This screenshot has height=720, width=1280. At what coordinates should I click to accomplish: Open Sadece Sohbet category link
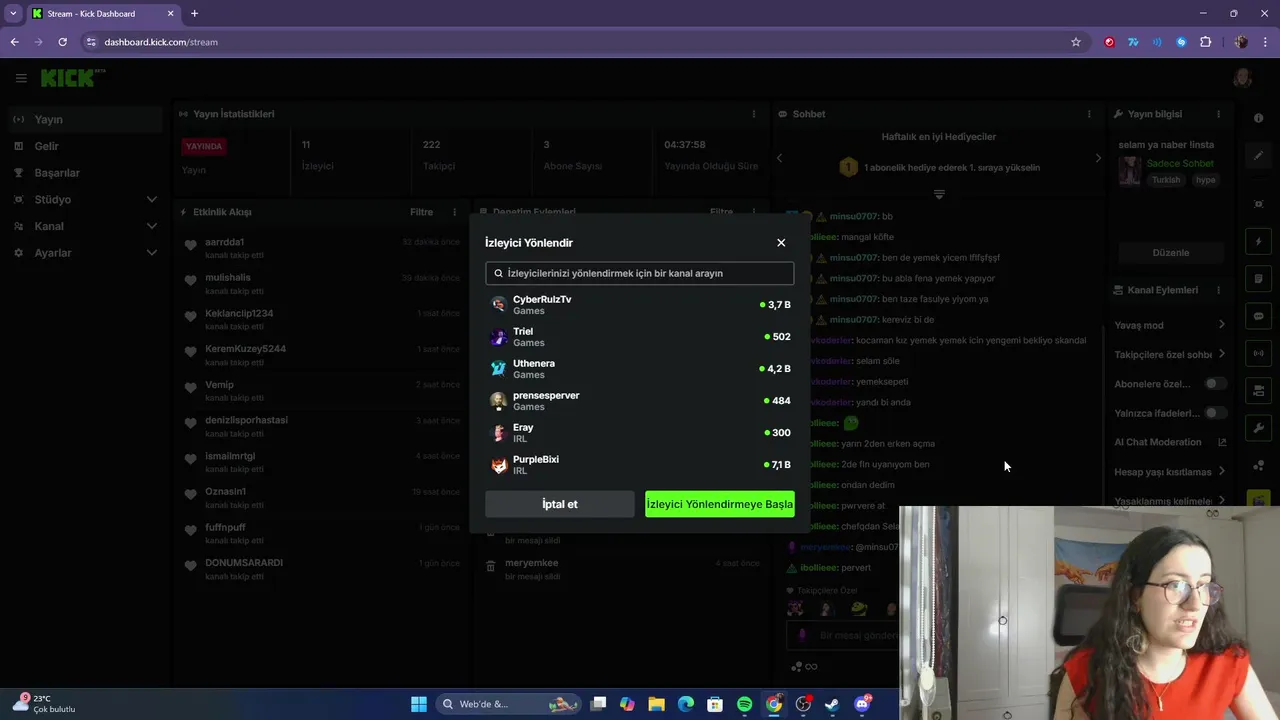[x=1180, y=163]
